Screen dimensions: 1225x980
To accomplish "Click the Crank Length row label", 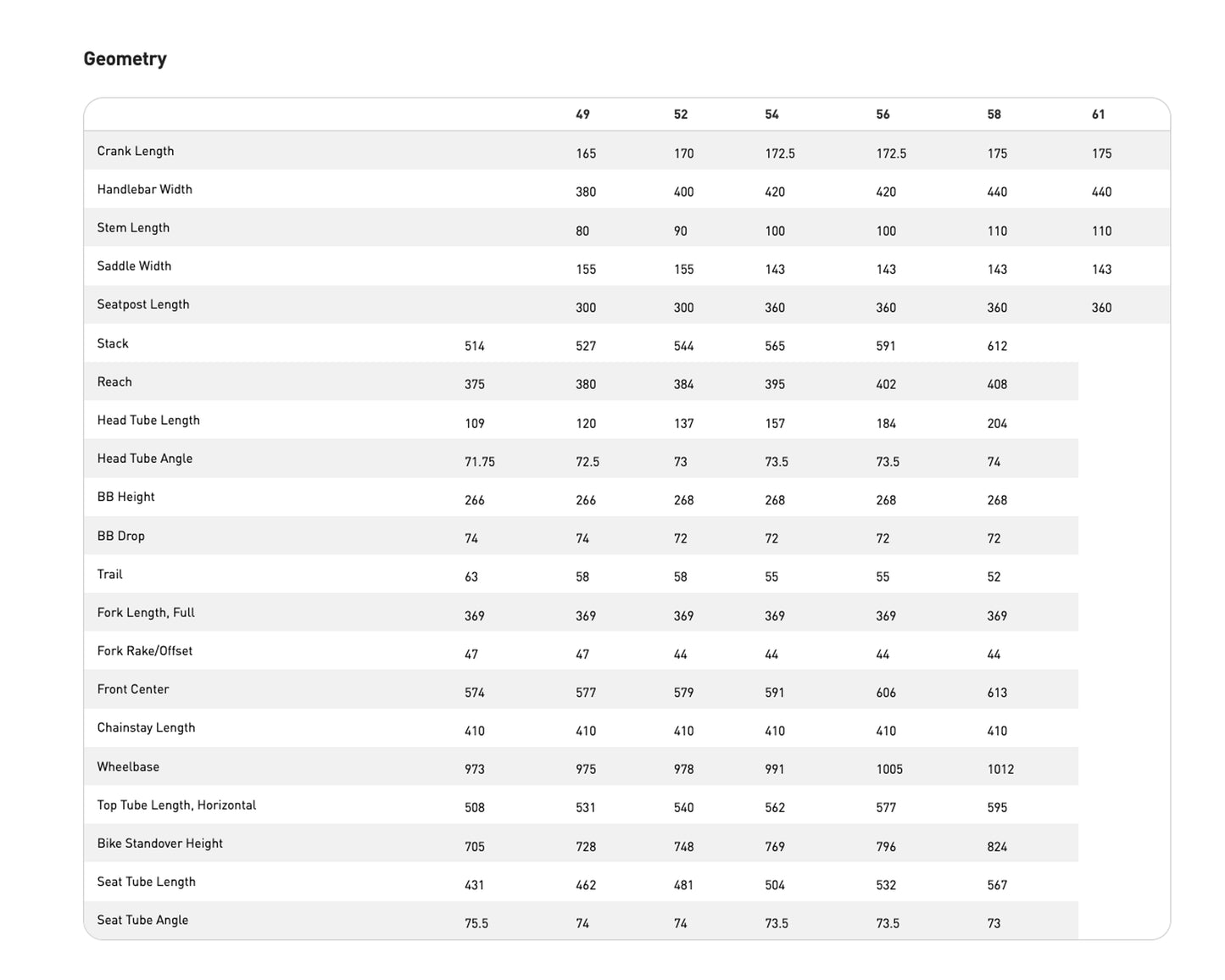I will [136, 151].
